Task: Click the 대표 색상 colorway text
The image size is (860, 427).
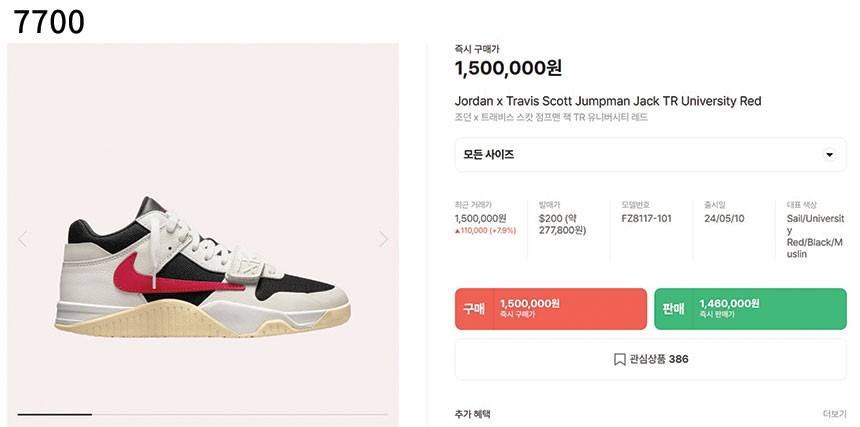Action: tap(815, 236)
